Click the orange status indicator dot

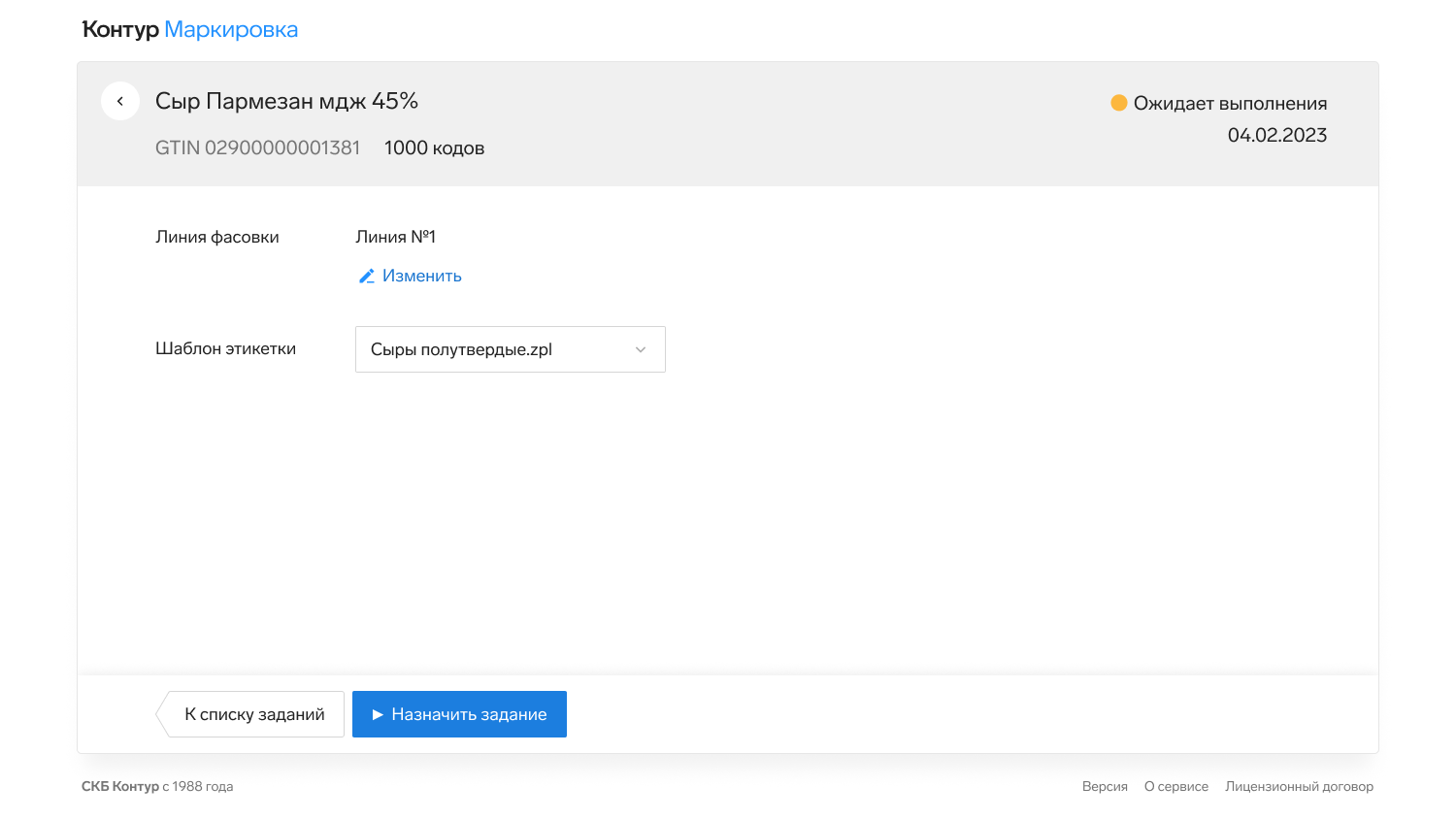click(1119, 103)
